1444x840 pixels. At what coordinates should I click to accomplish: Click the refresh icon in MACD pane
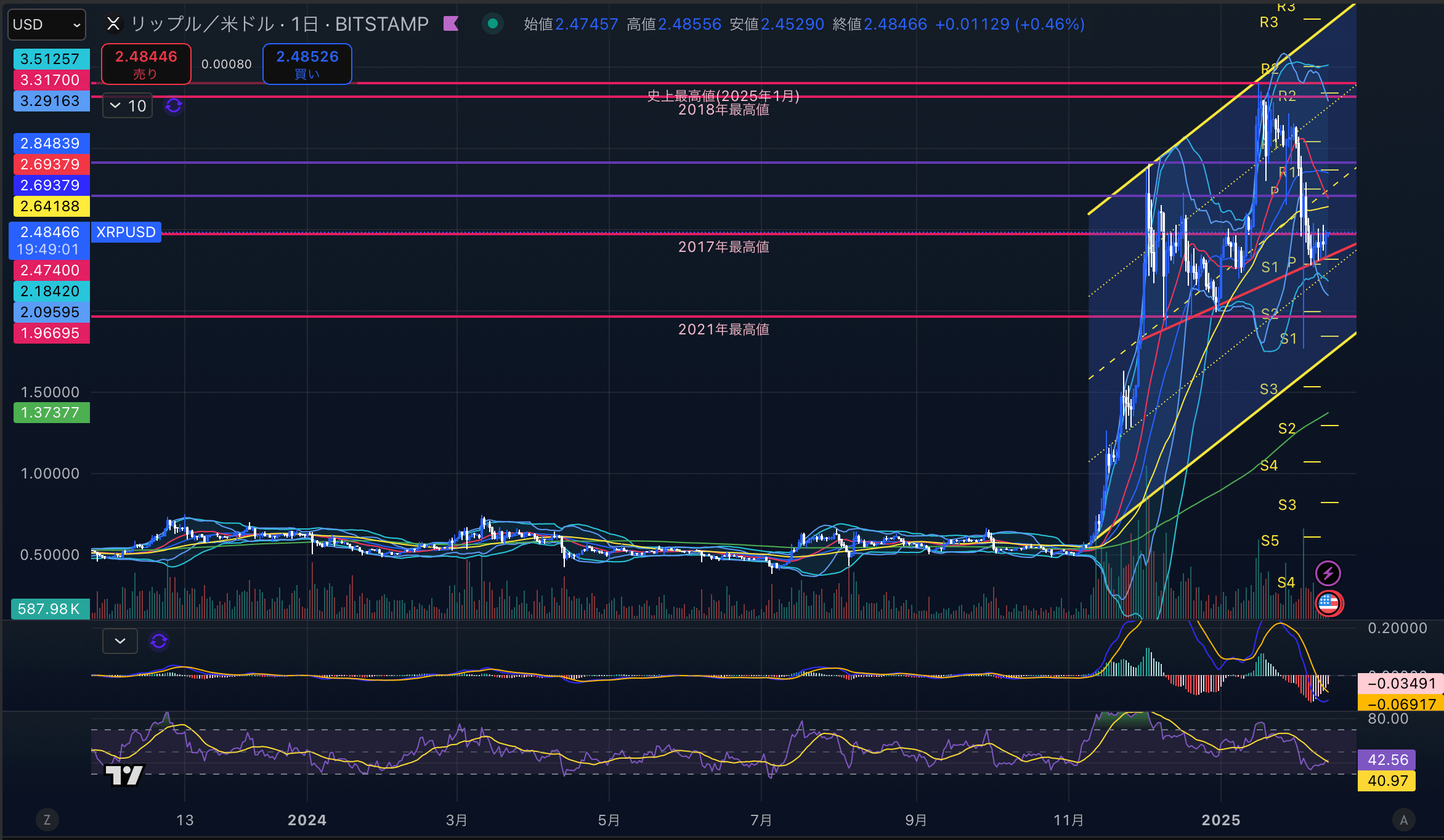[x=159, y=641]
